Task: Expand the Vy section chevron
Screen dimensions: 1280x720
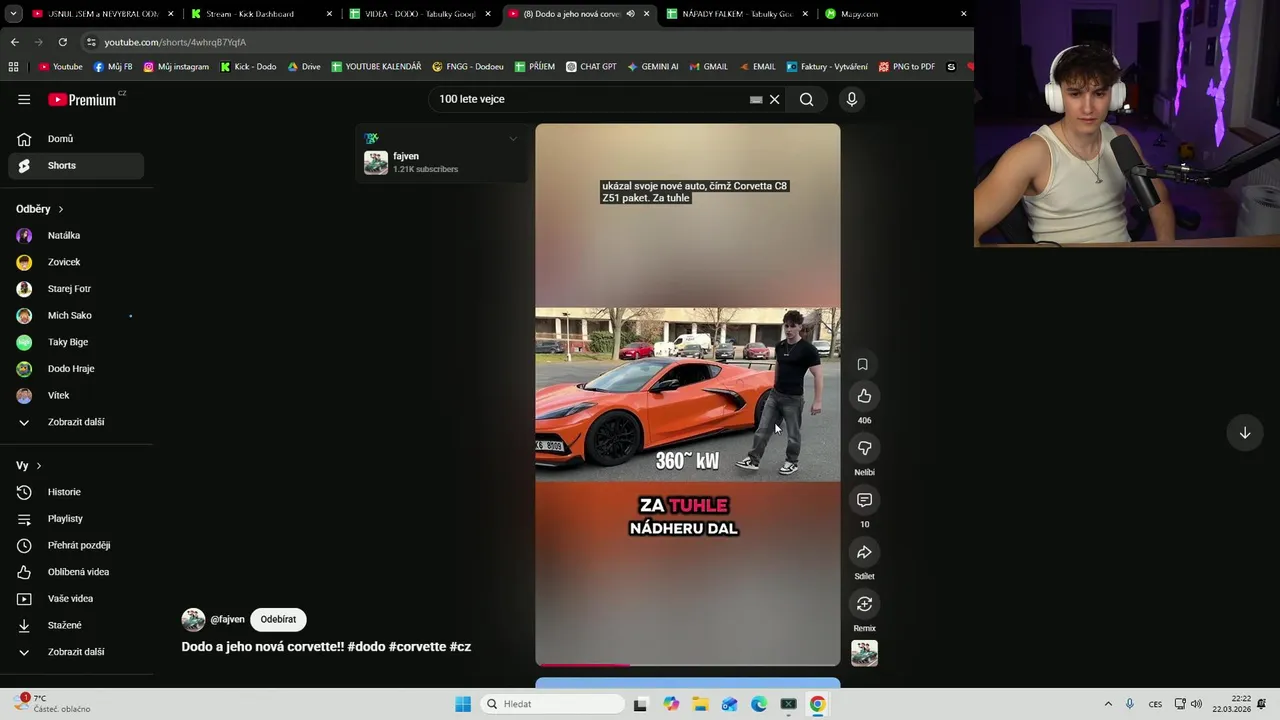Action: [x=39, y=466]
